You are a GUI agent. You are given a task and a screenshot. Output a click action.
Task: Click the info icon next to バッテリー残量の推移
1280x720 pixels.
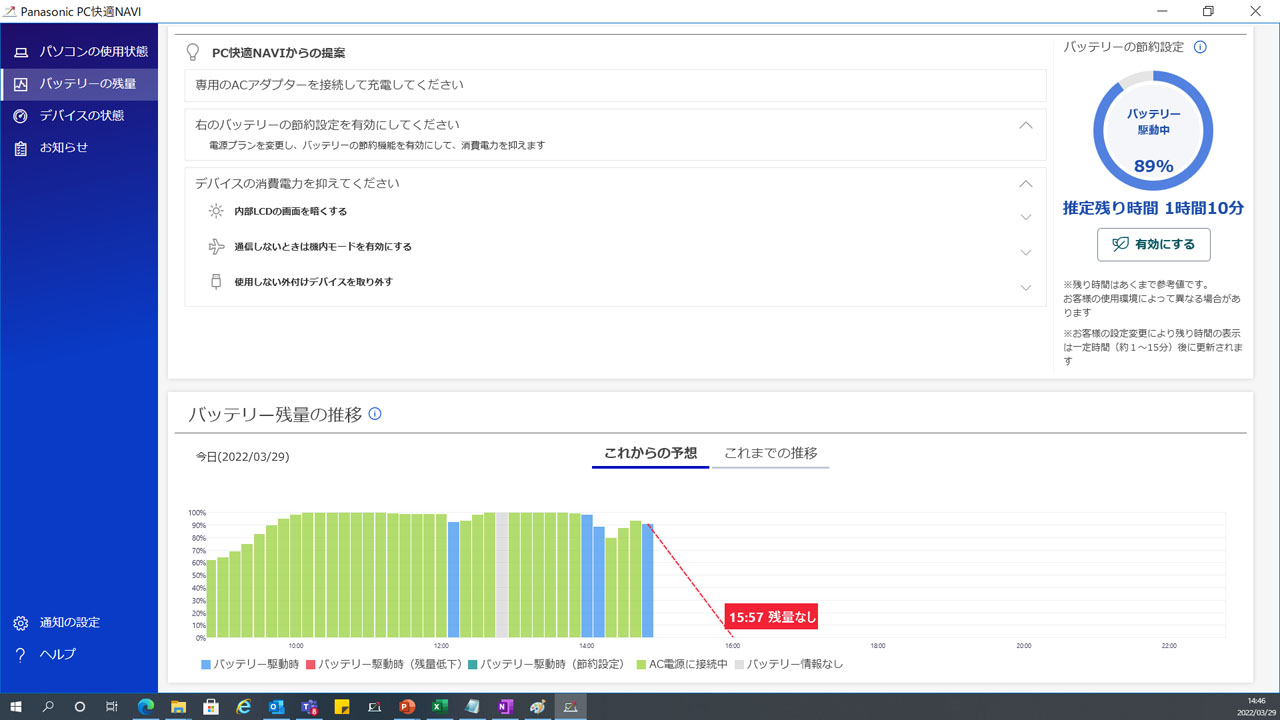click(x=375, y=413)
